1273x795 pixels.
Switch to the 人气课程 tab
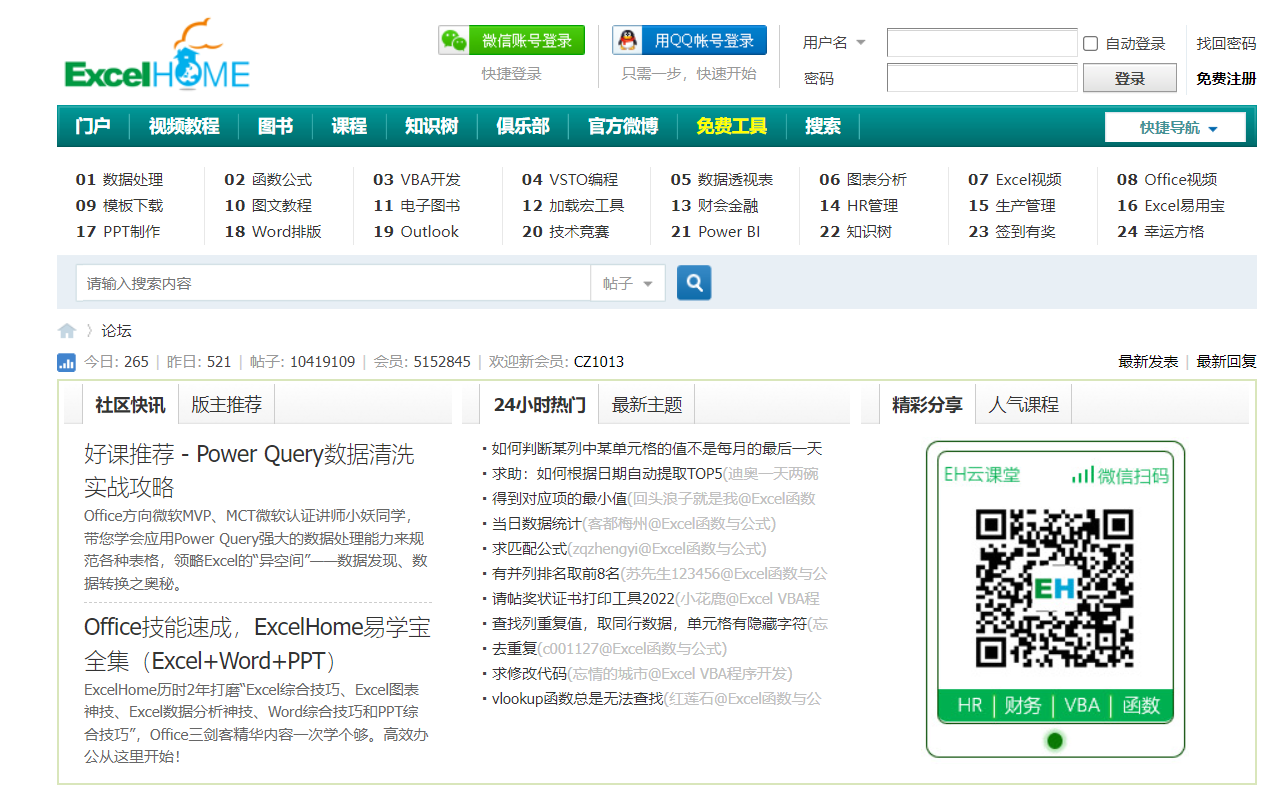pos(1023,405)
